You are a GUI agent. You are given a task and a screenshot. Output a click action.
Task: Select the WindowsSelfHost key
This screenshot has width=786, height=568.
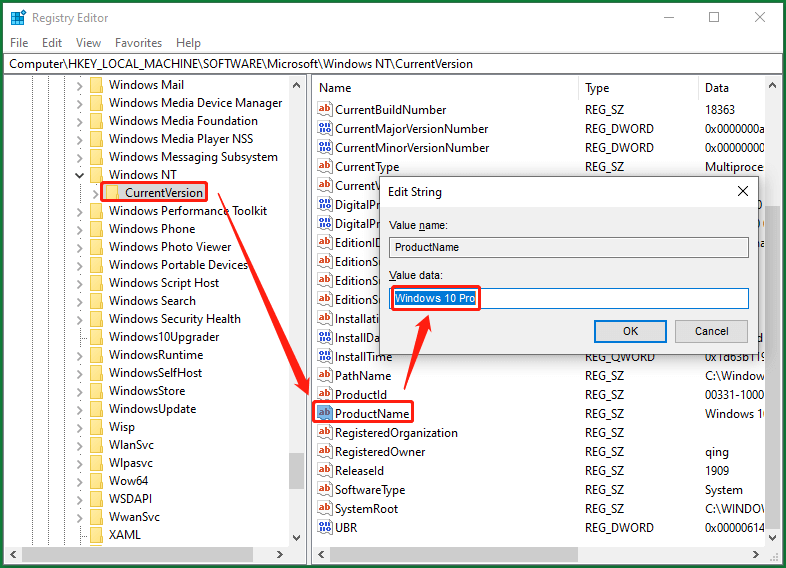click(155, 372)
